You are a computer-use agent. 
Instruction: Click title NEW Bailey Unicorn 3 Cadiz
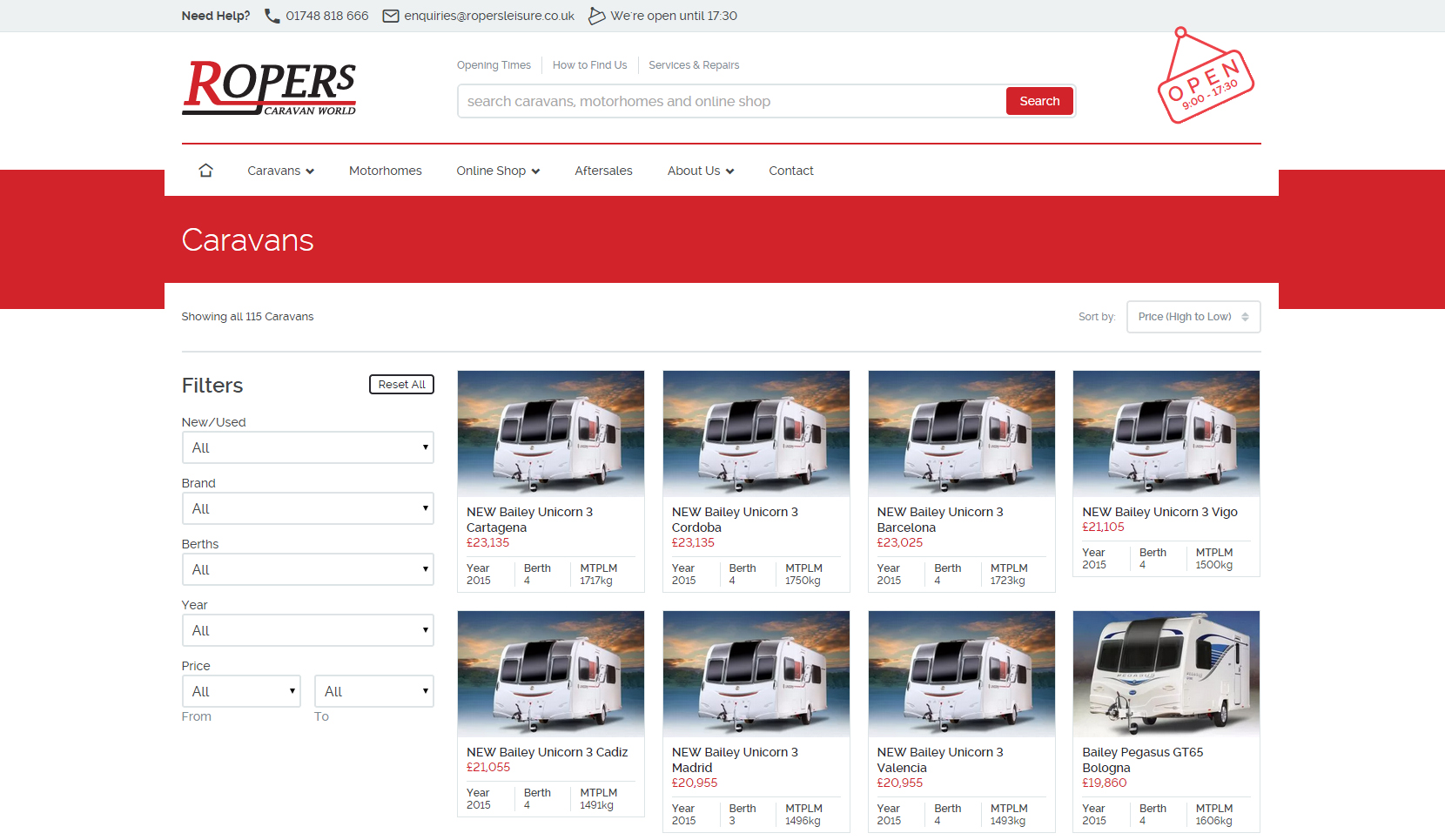pyautogui.click(x=547, y=752)
